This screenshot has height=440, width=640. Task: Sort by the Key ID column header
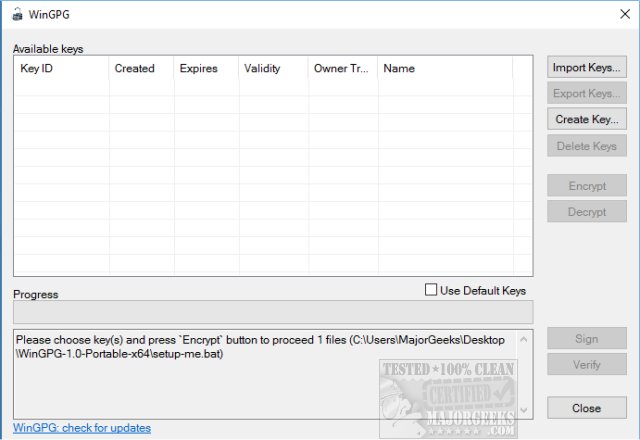click(62, 68)
